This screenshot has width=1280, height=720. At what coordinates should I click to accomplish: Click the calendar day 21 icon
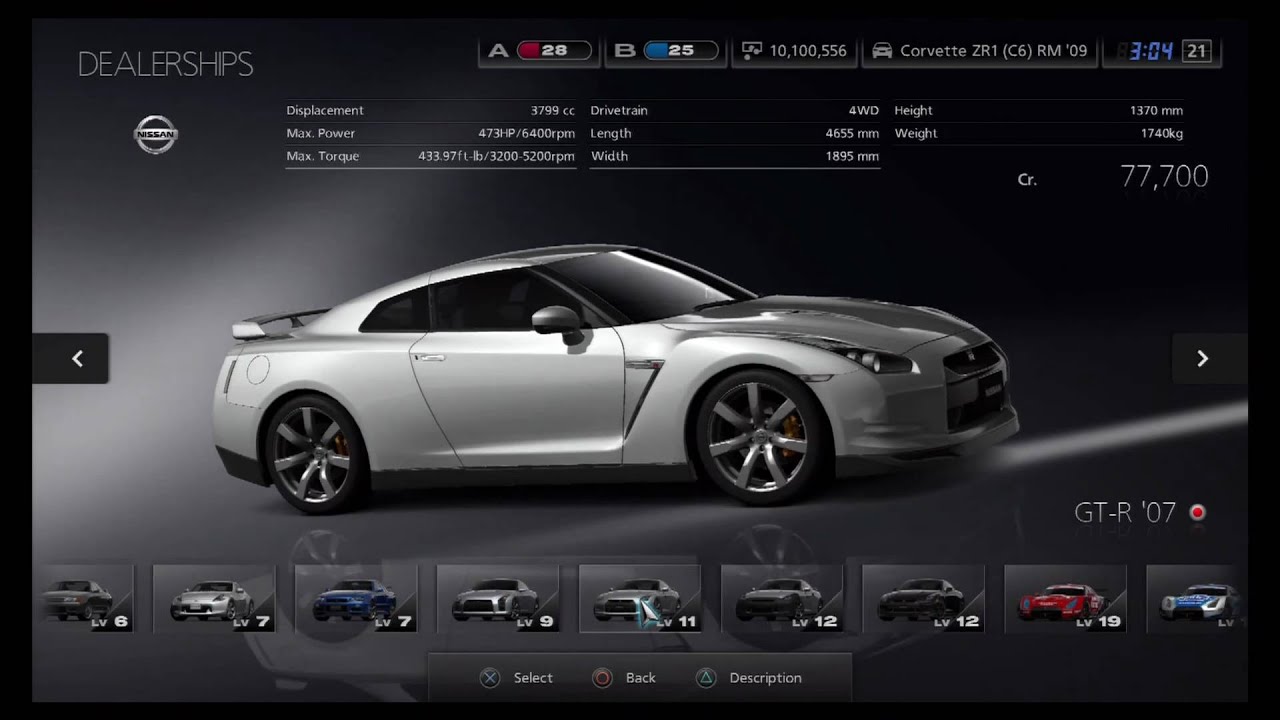coord(1196,51)
